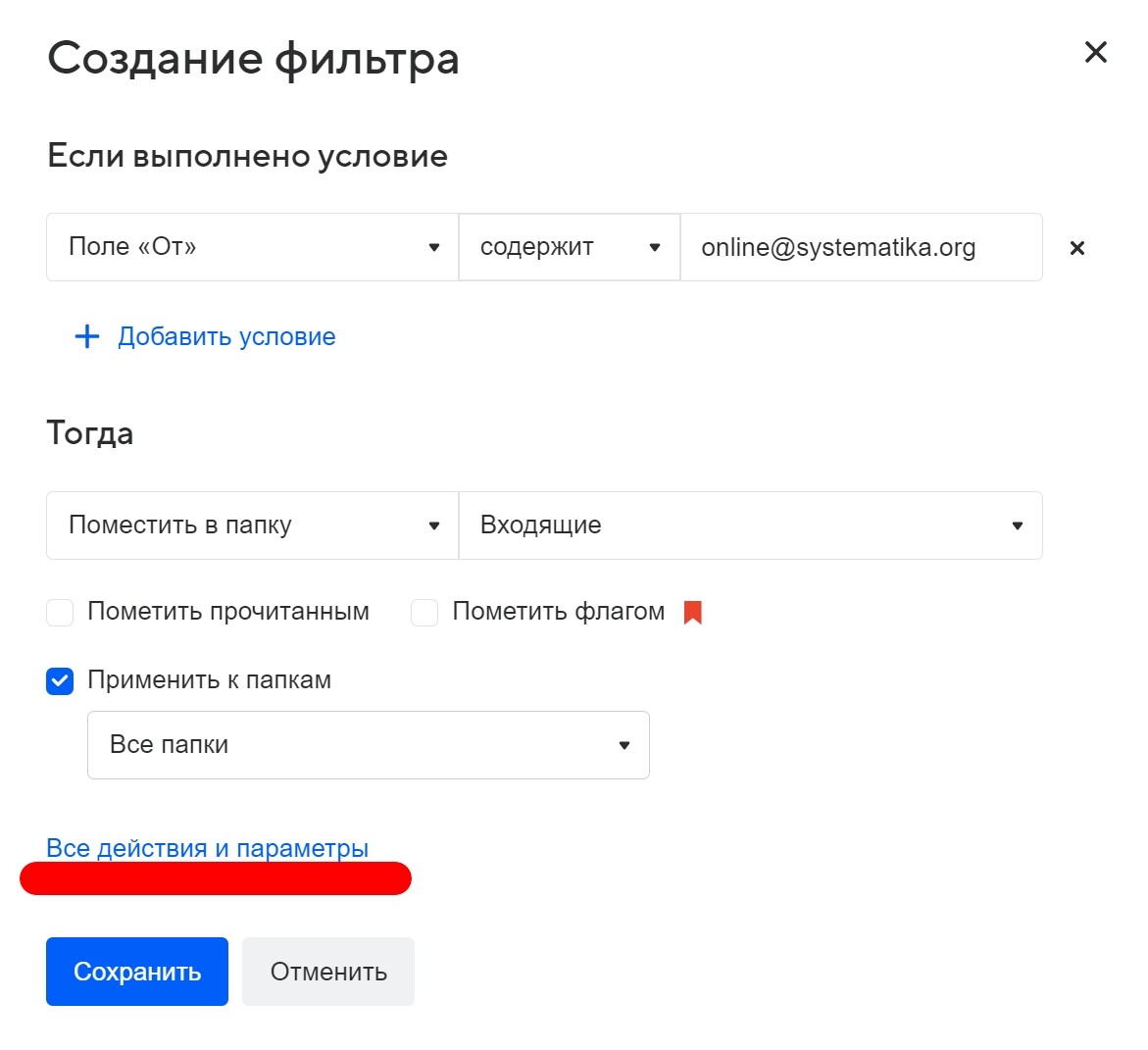The height and width of the screenshot is (1050, 1148).
Task: Uncheck the Применить к папкам checkbox
Action: click(x=61, y=681)
